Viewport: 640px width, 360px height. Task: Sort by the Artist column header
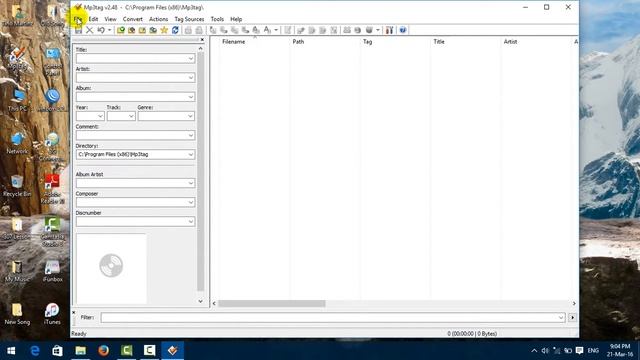[x=510, y=42]
